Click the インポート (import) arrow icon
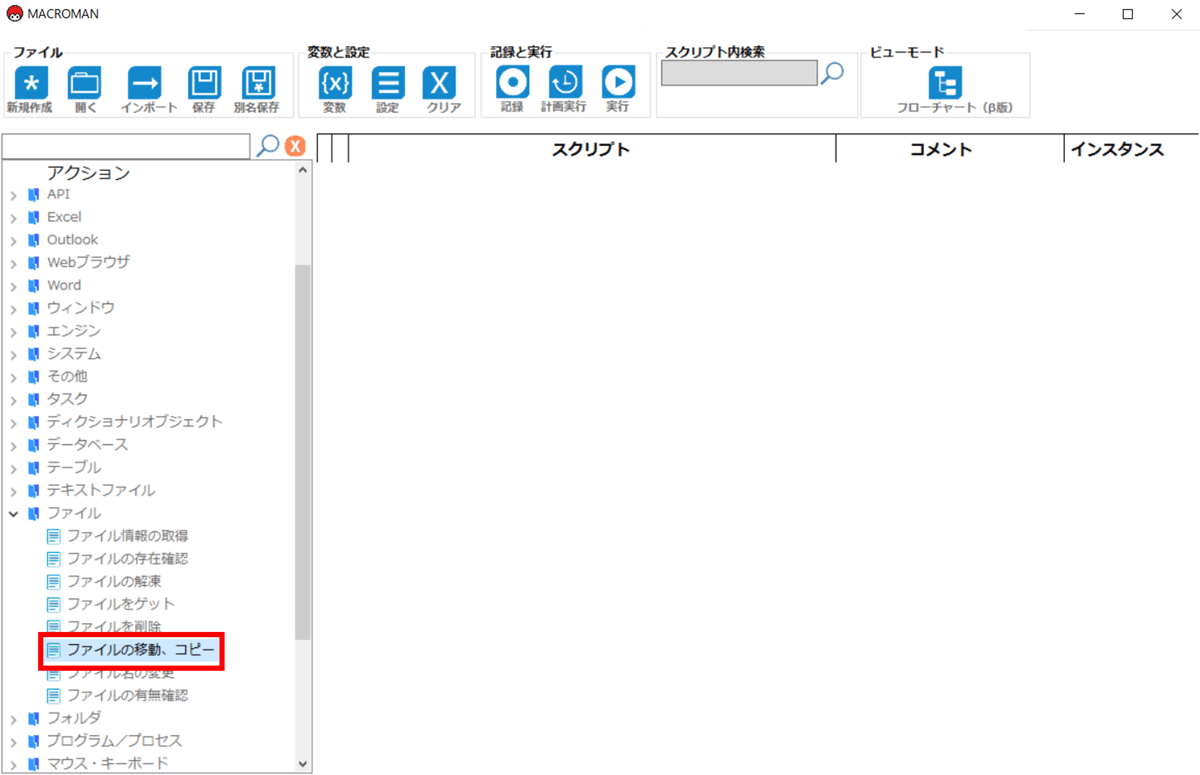This screenshot has width=1200, height=775. [x=146, y=82]
